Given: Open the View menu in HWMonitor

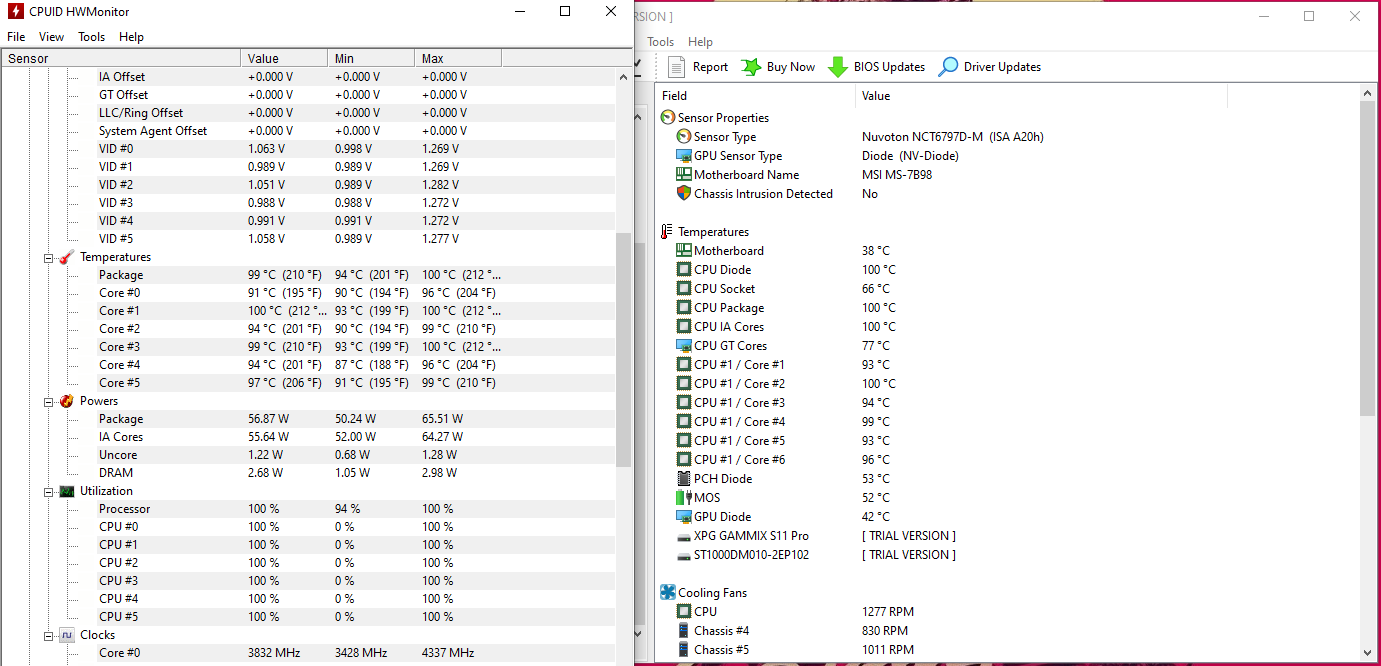Looking at the screenshot, I should click(51, 37).
